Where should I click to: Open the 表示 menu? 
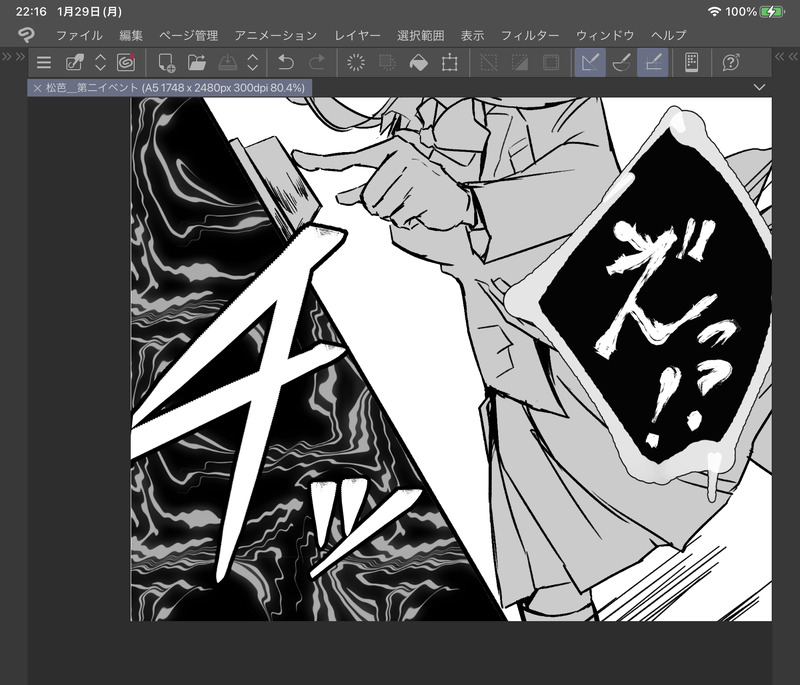(472, 35)
